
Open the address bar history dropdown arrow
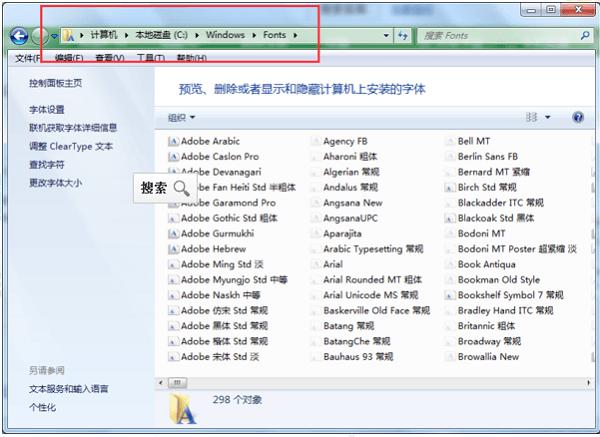[386, 36]
